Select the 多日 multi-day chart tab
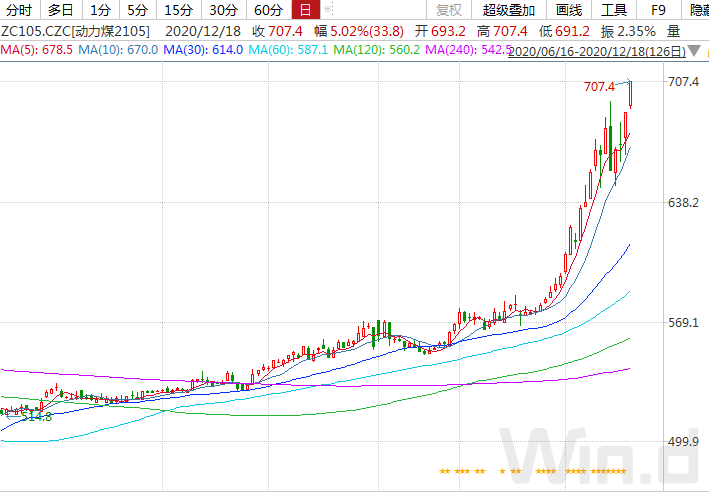This screenshot has width=709, height=494. 61,9
